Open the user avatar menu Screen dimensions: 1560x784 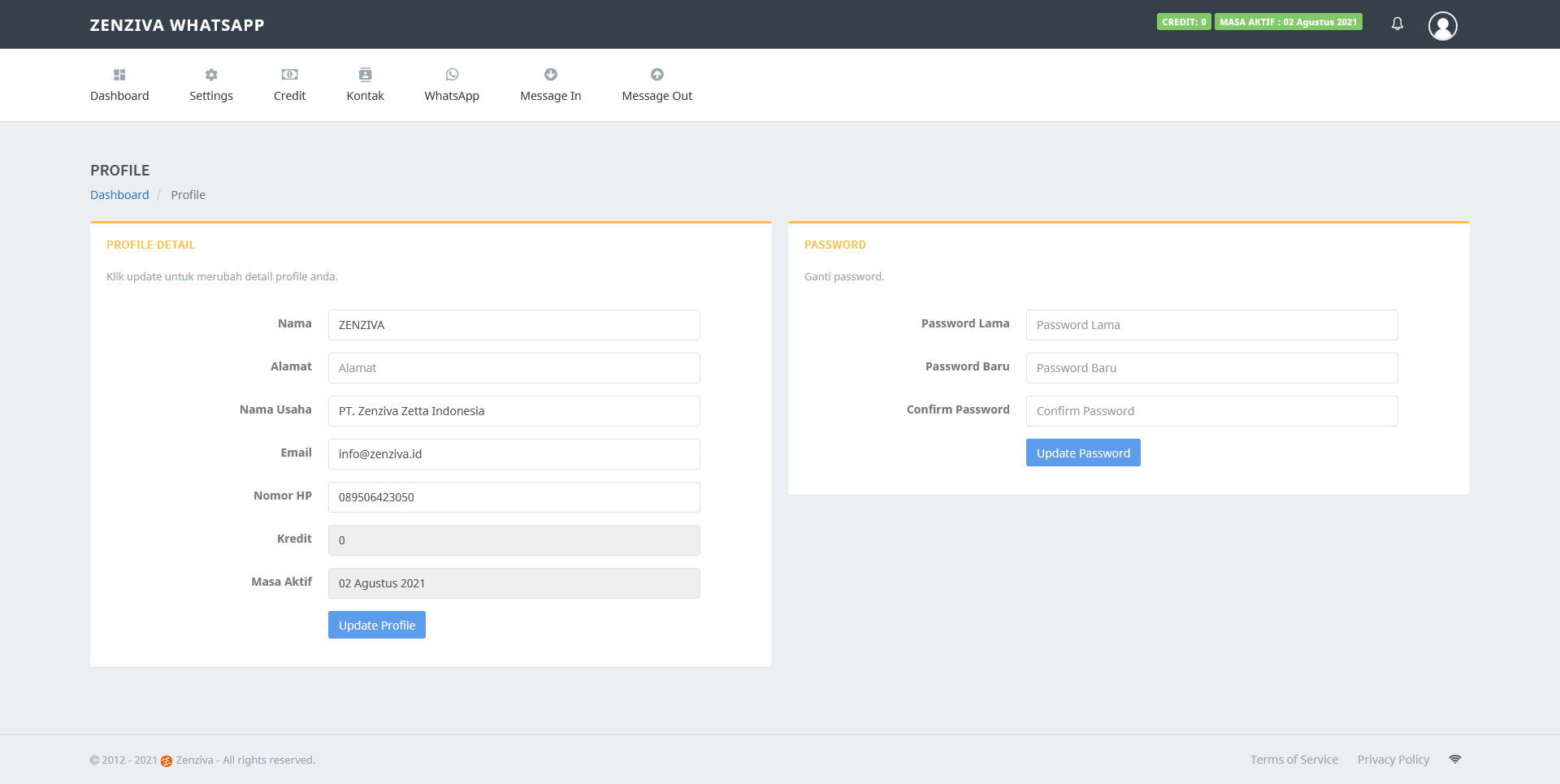[1443, 26]
